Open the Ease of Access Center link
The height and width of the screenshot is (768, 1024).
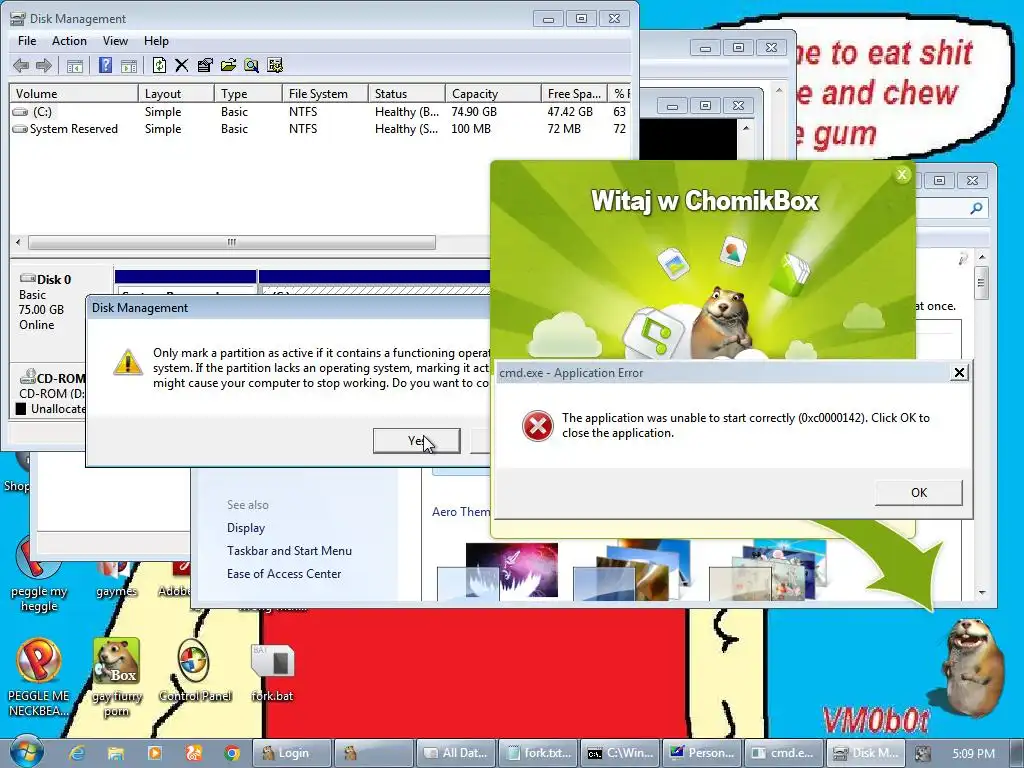pyautogui.click(x=284, y=573)
